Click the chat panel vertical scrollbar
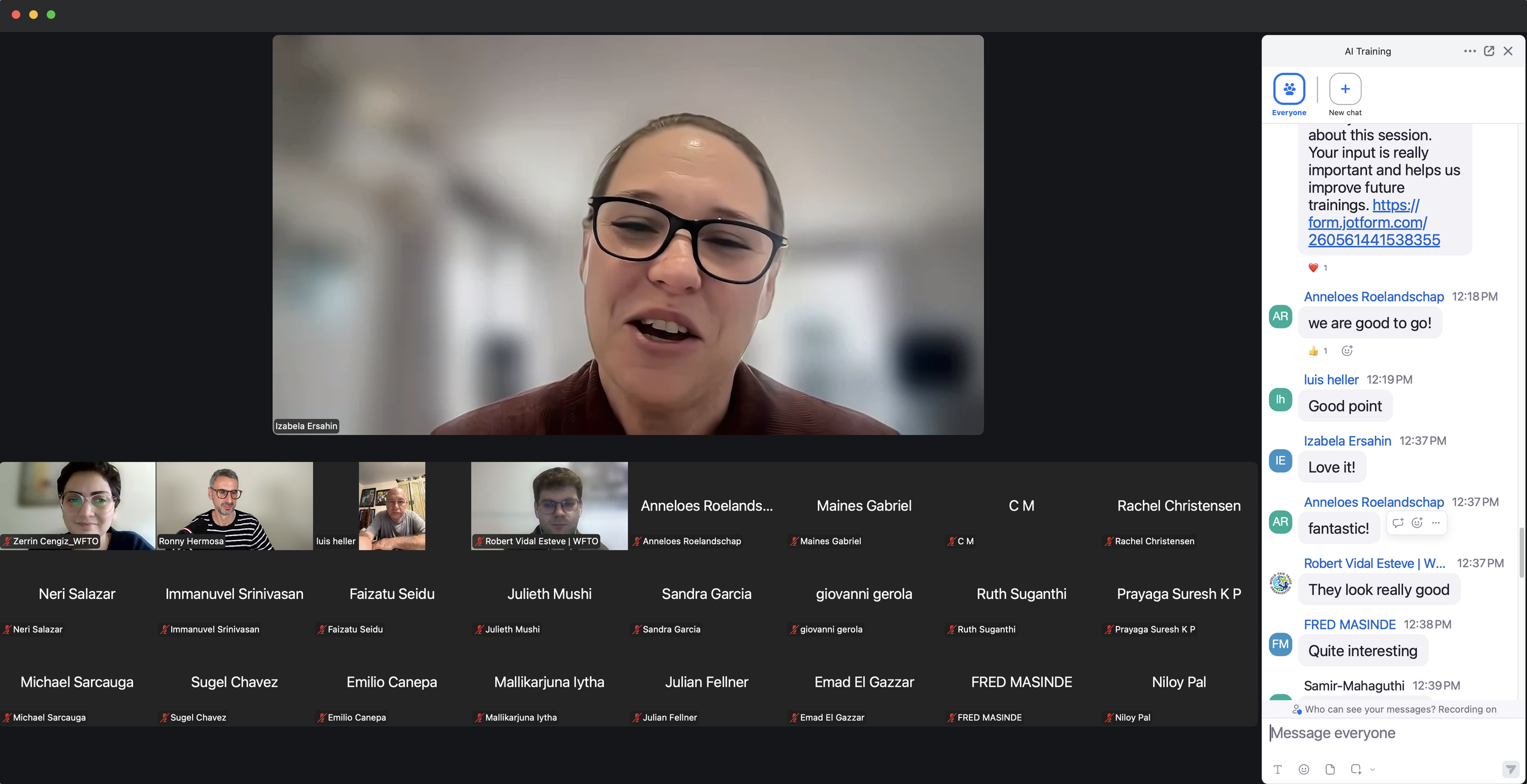Viewport: 1527px width, 784px height. click(1521, 553)
